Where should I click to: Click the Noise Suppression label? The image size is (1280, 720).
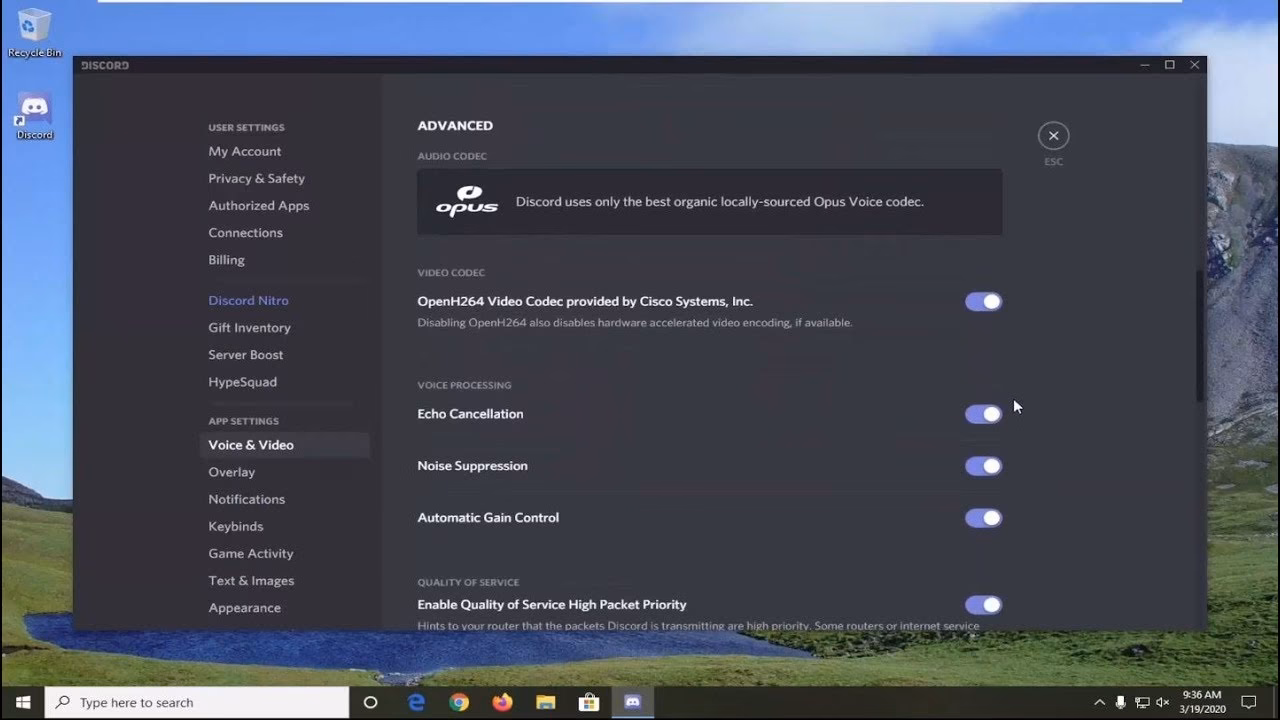(x=472, y=466)
